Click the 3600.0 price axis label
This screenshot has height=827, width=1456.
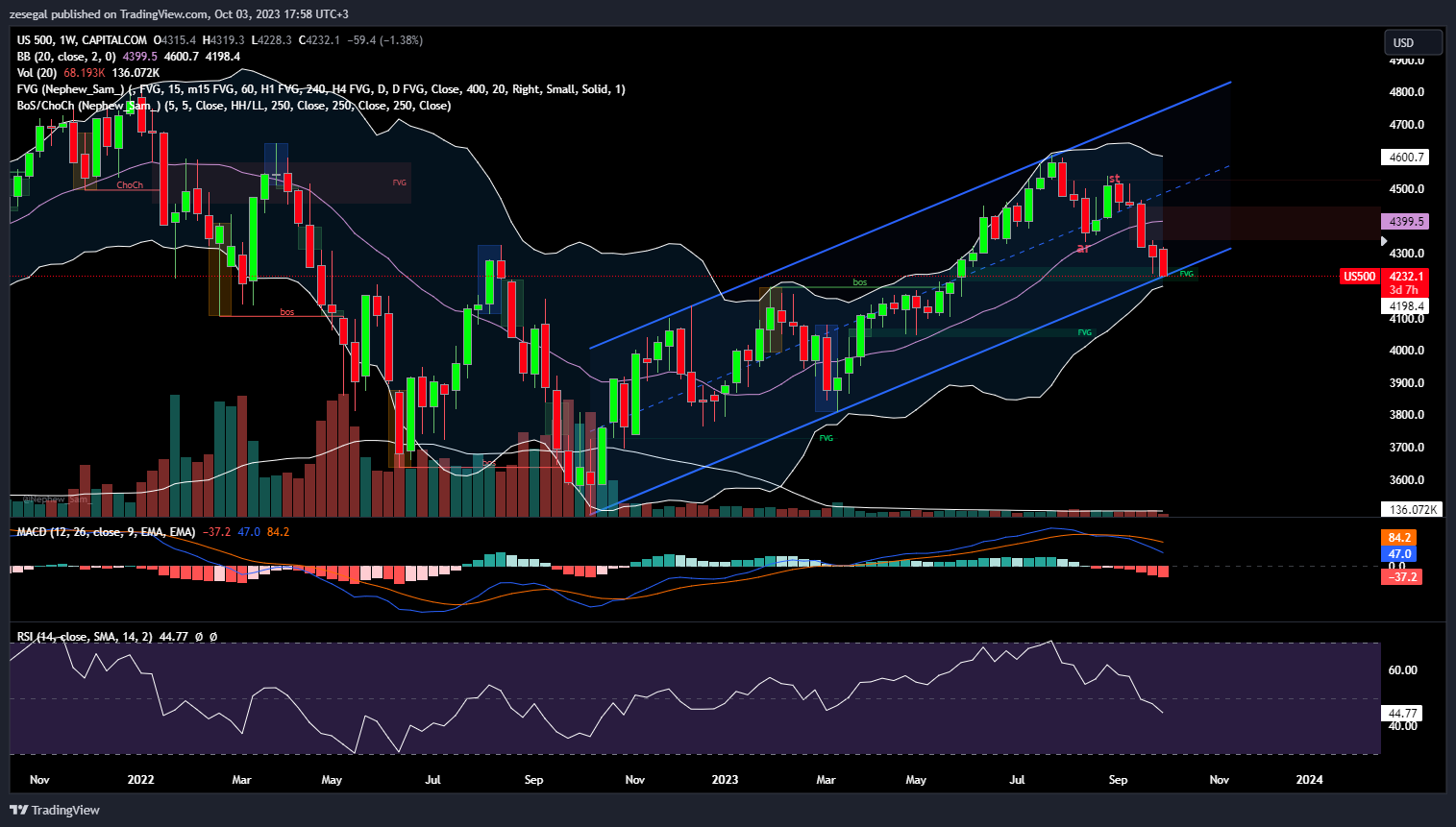[x=1407, y=480]
